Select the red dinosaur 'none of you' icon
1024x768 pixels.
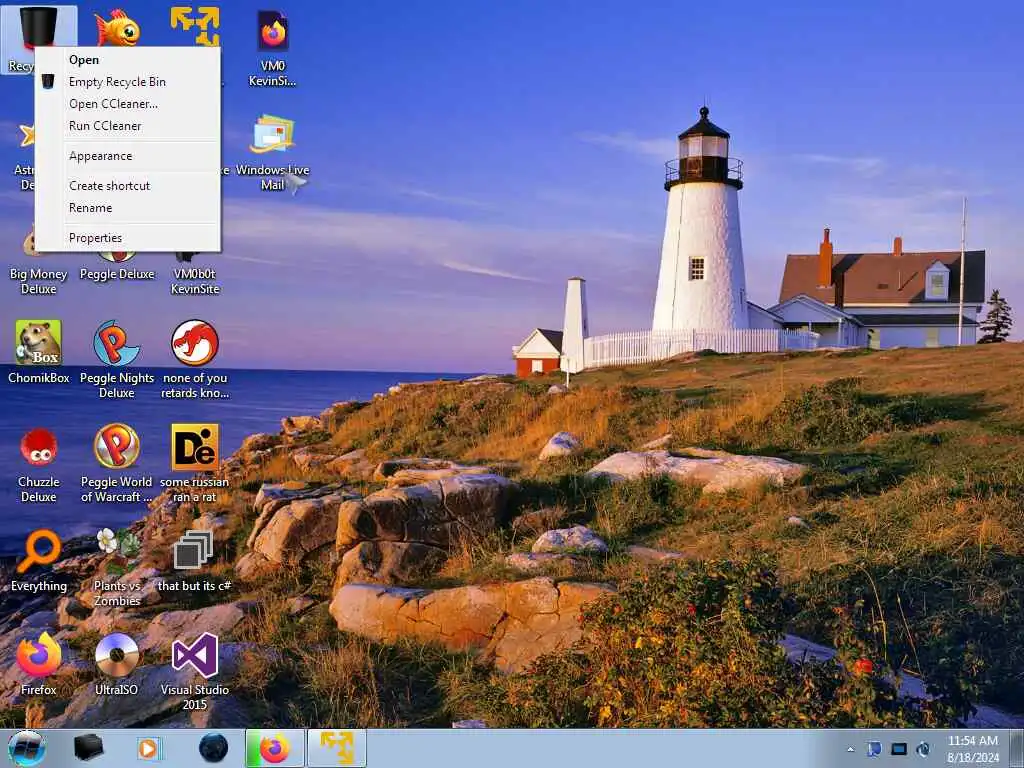(195, 359)
